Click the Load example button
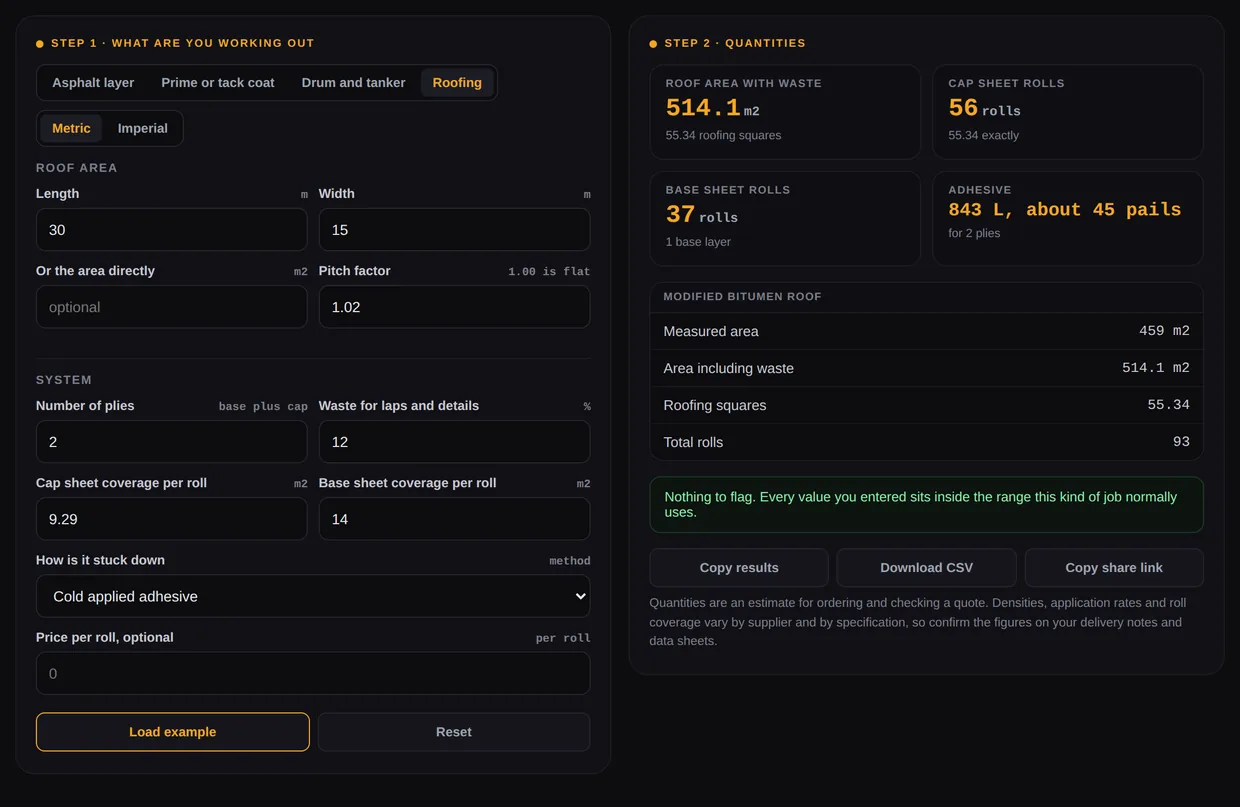 tap(173, 732)
